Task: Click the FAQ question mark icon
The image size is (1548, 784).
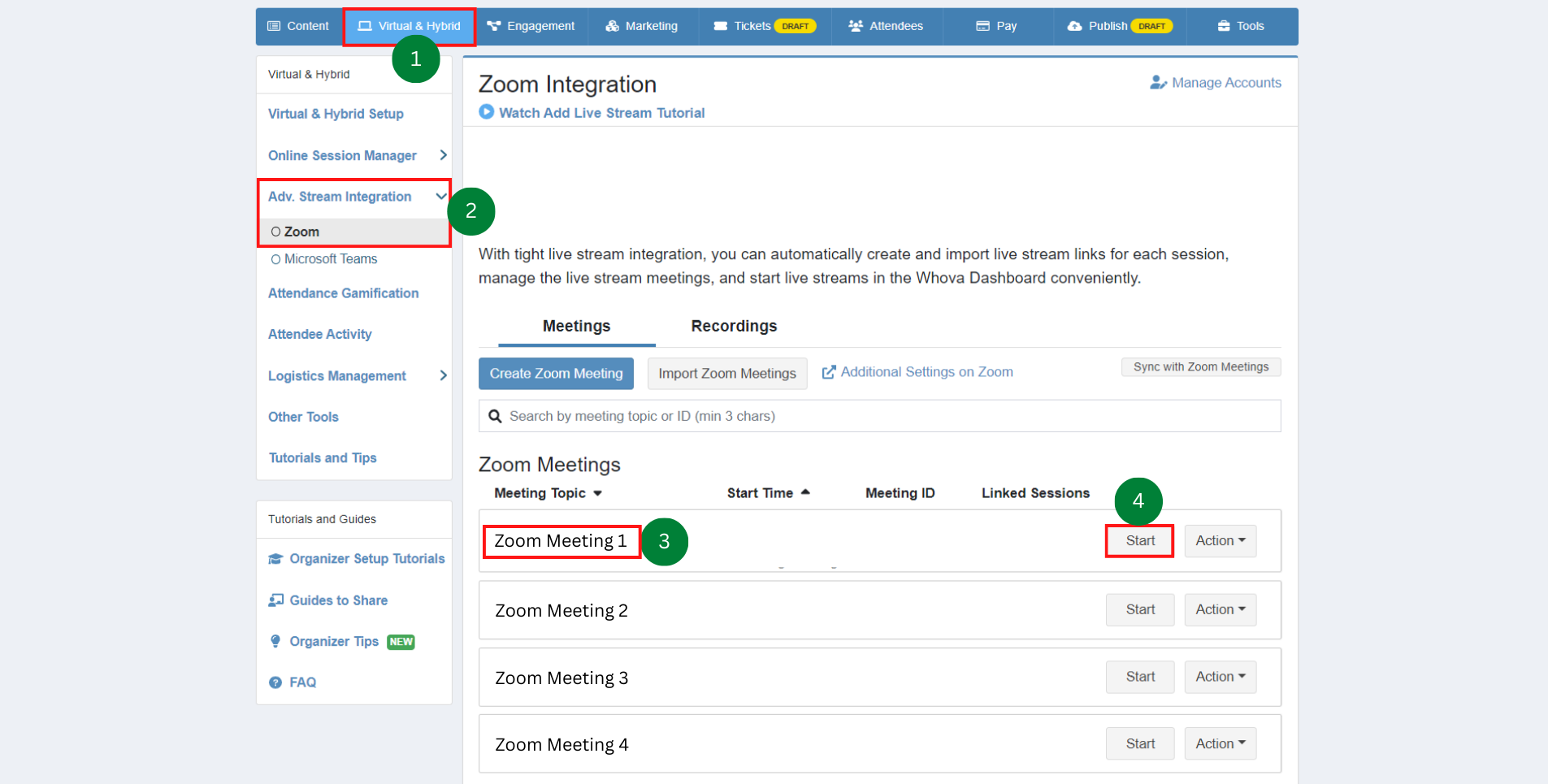Action: (275, 682)
